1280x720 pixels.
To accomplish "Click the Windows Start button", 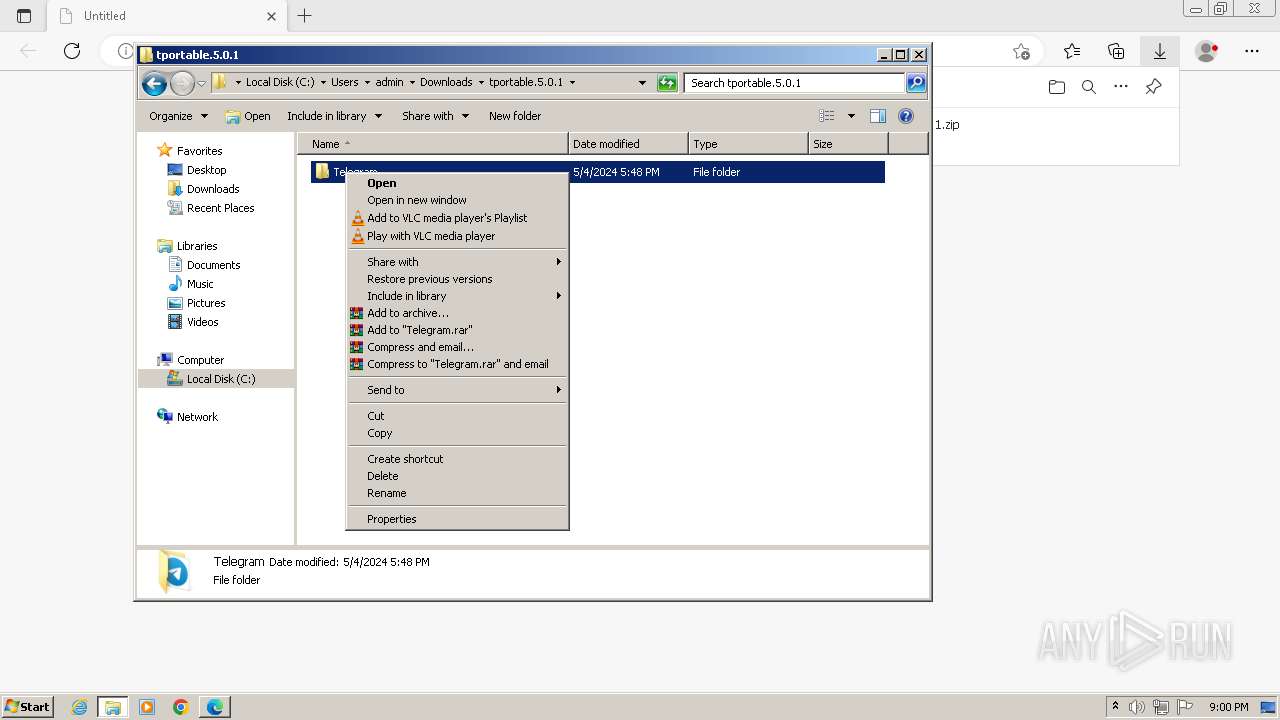I will coord(28,707).
